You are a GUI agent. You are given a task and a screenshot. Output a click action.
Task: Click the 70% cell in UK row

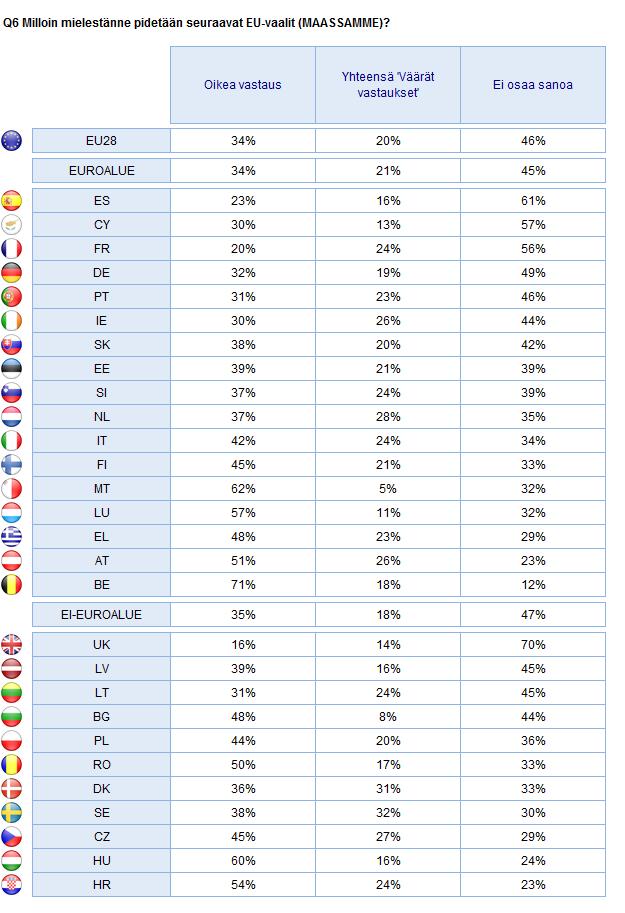tap(533, 645)
